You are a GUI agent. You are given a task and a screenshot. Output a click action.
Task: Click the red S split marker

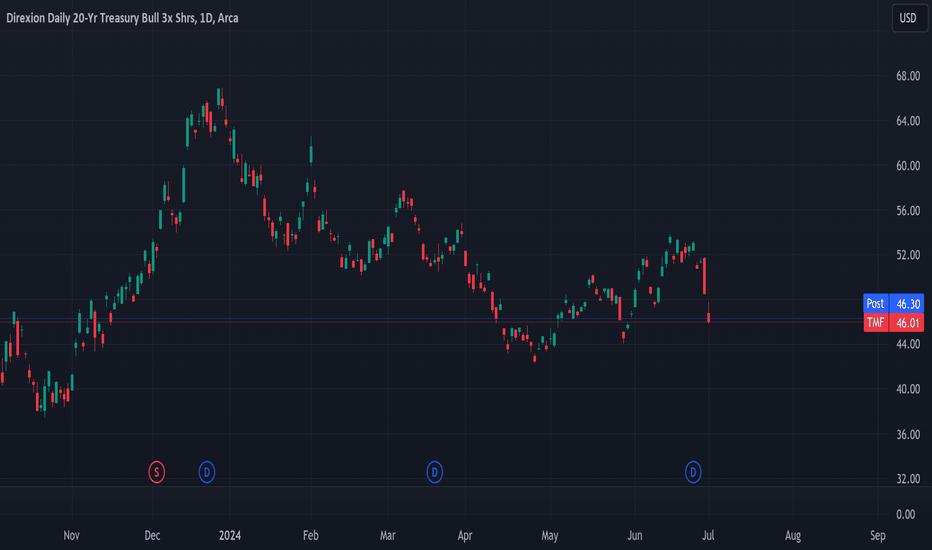coord(156,472)
